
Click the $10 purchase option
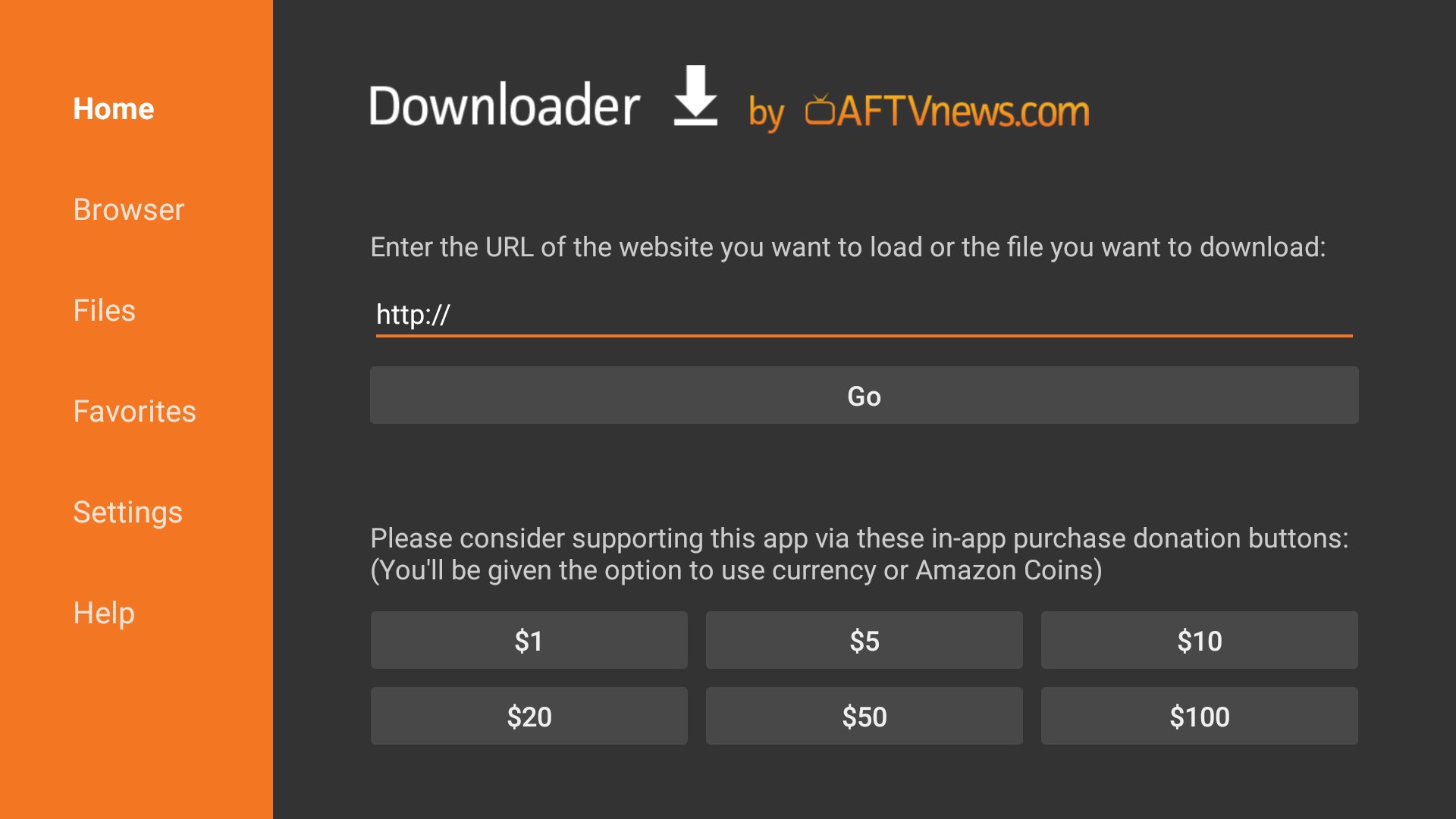1199,640
